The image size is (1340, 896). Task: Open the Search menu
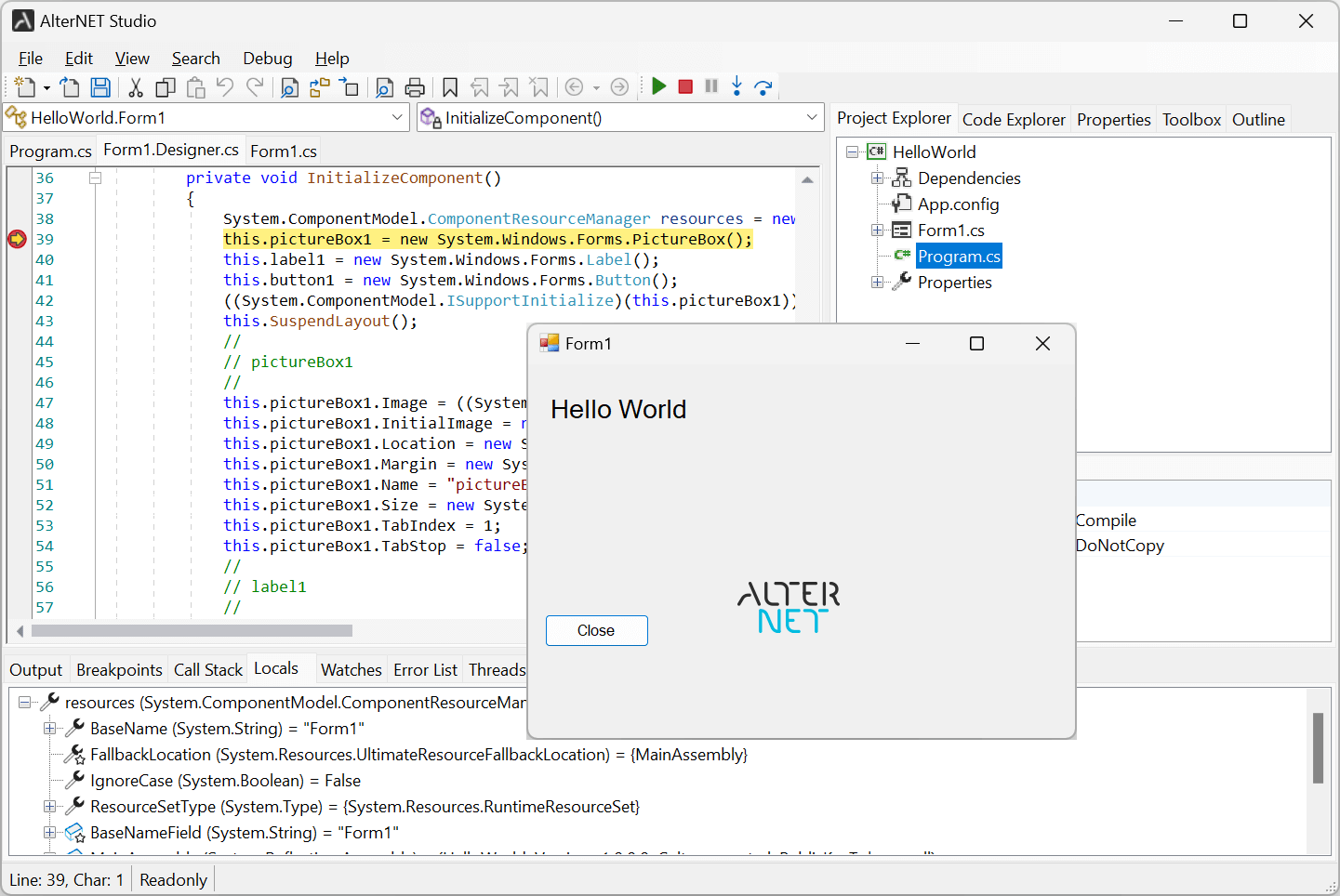[x=195, y=59]
